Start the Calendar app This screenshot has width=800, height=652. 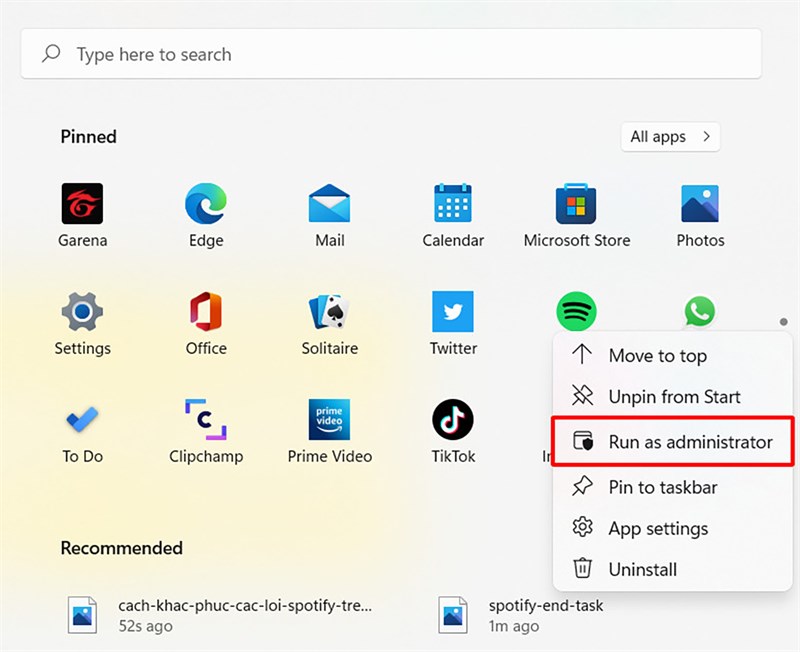[453, 205]
